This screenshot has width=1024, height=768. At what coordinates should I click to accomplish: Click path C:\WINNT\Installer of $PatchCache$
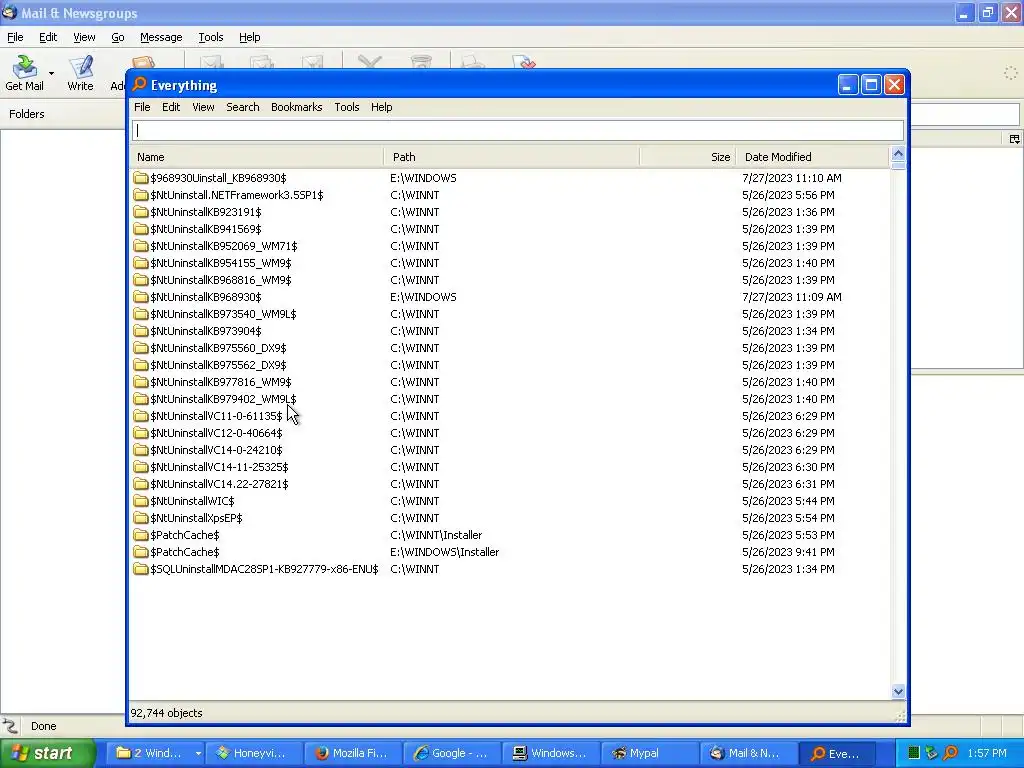coord(436,535)
